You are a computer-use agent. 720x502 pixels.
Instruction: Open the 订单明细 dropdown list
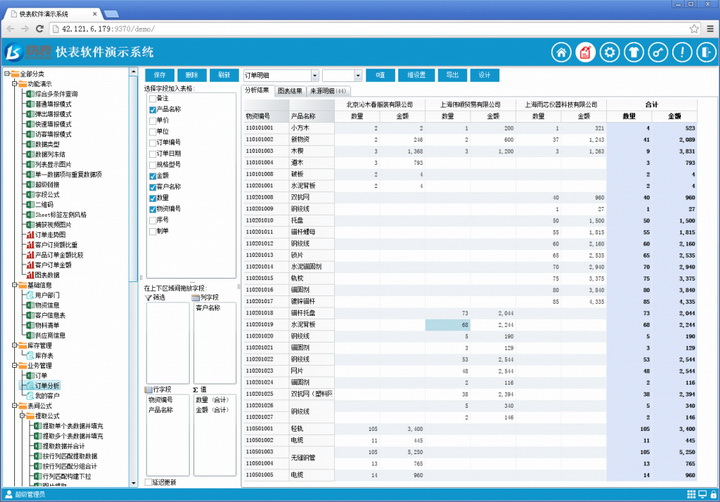(315, 75)
